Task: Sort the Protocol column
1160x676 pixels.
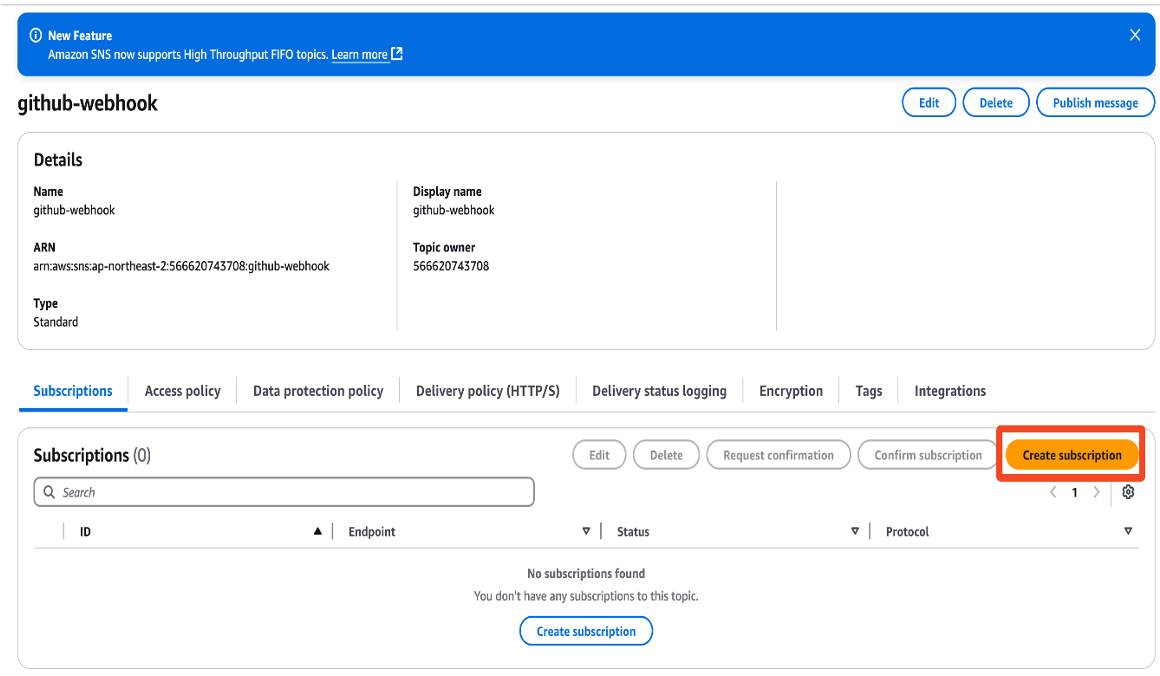Action: click(x=1127, y=531)
